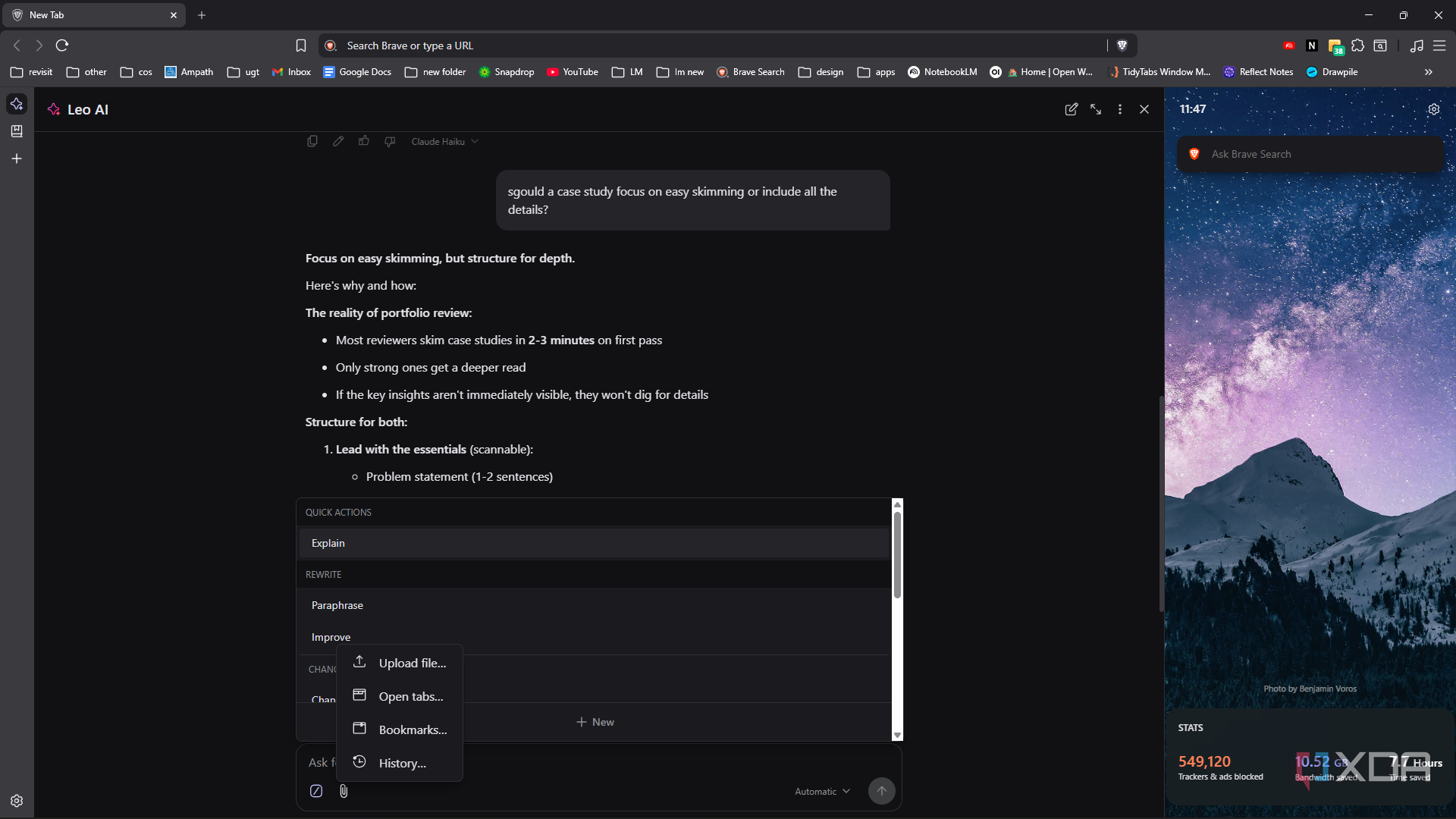
Task: Choose Open tabs... from attachment menu
Action: coord(400,696)
